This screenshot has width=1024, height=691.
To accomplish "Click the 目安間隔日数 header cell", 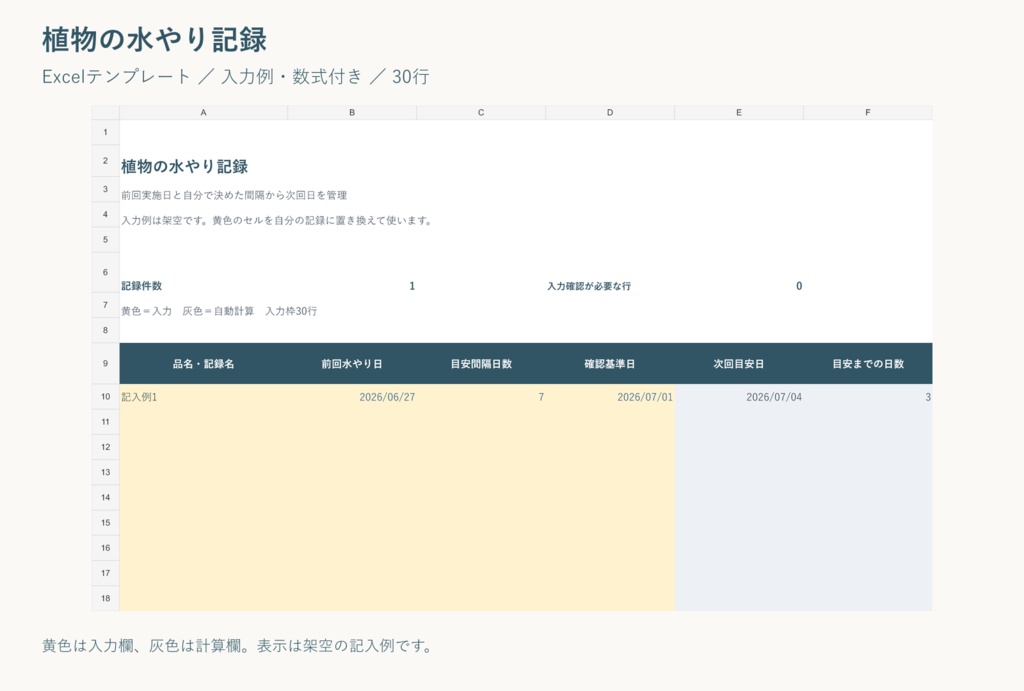I will pos(481,364).
